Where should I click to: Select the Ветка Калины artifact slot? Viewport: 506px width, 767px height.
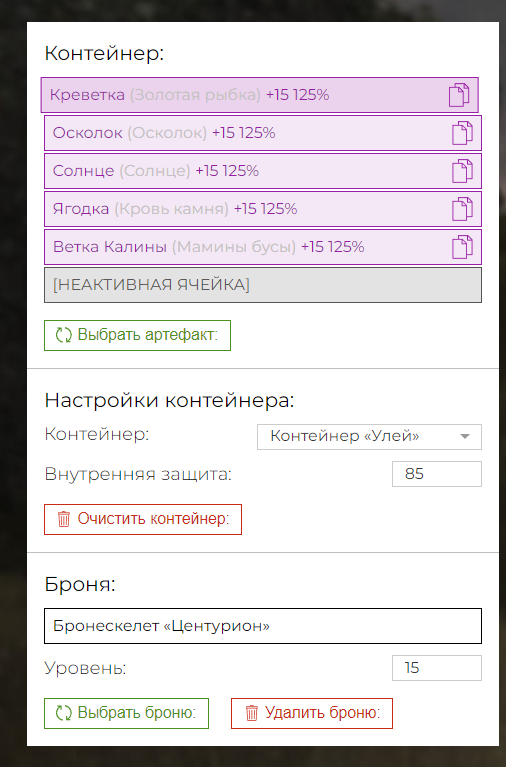[x=263, y=247]
